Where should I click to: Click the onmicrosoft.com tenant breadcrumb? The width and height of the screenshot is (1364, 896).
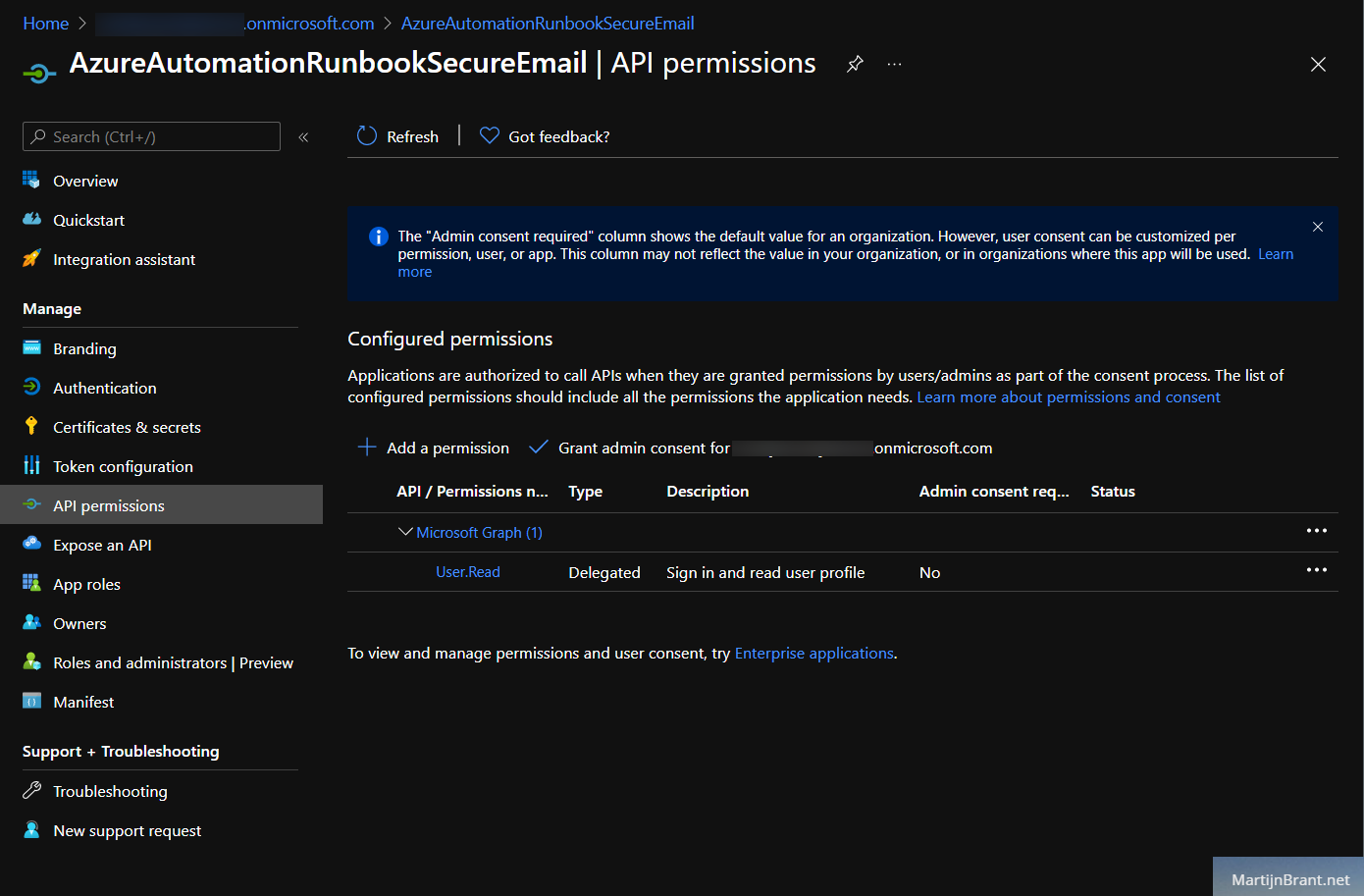[x=236, y=23]
